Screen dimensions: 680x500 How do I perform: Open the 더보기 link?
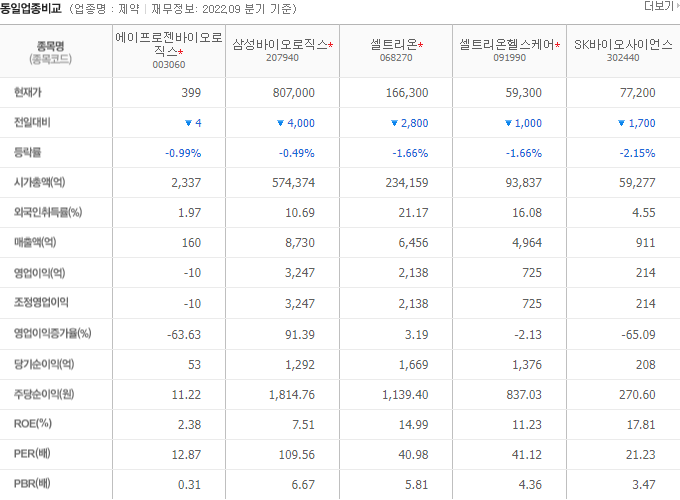click(661, 6)
